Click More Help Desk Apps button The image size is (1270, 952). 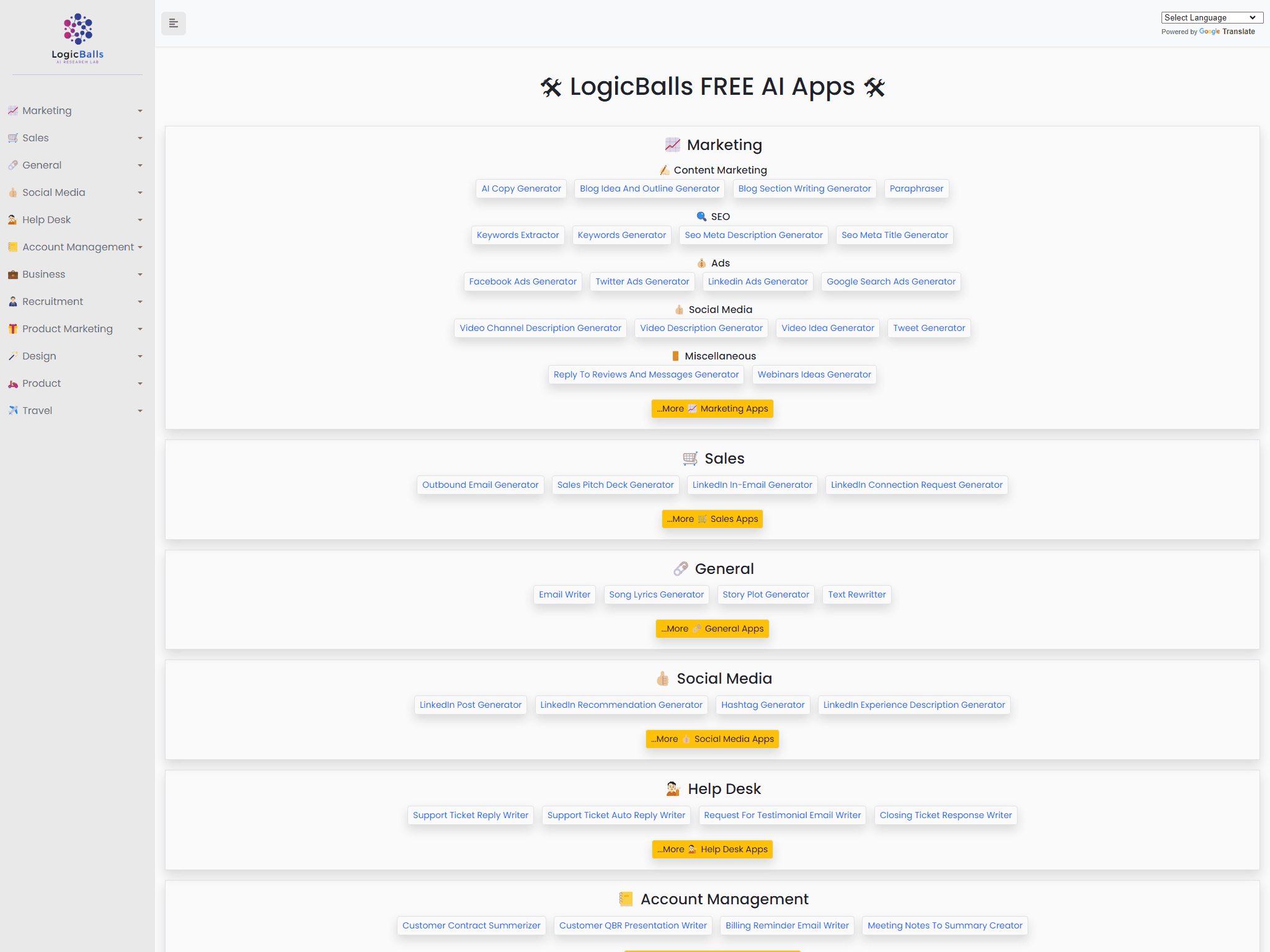713,850
